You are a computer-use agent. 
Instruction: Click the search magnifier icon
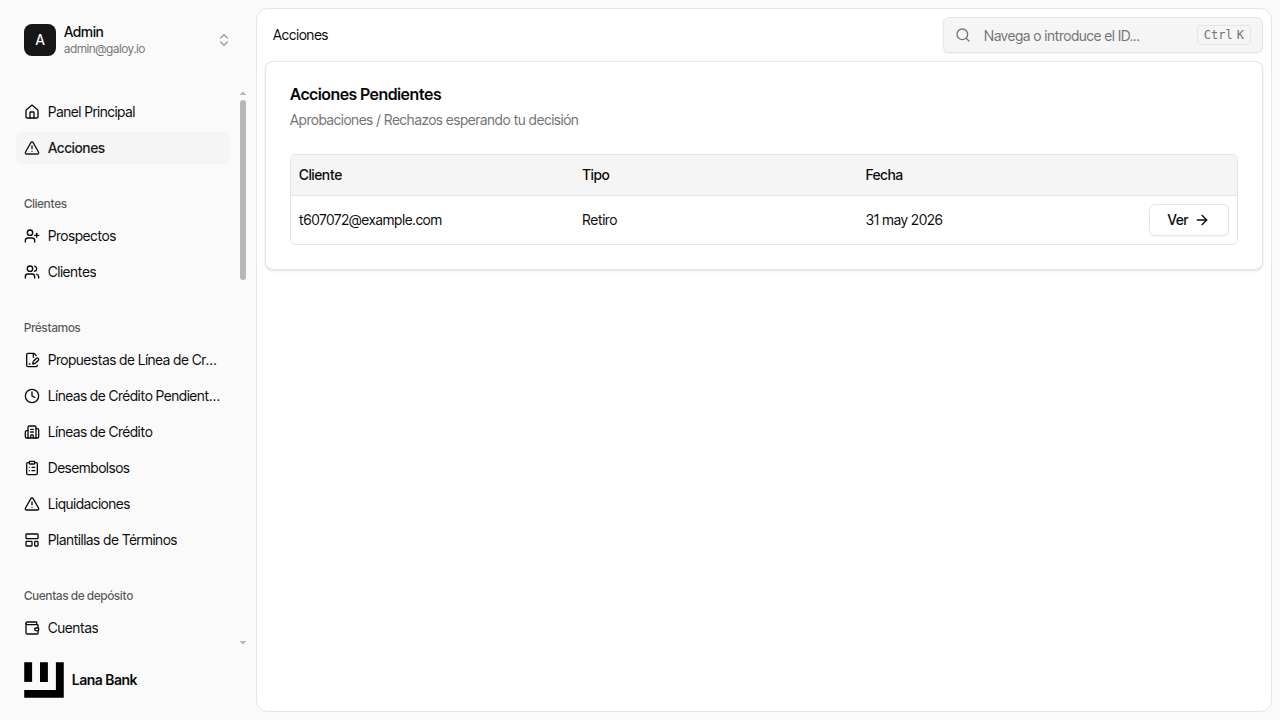coord(963,35)
